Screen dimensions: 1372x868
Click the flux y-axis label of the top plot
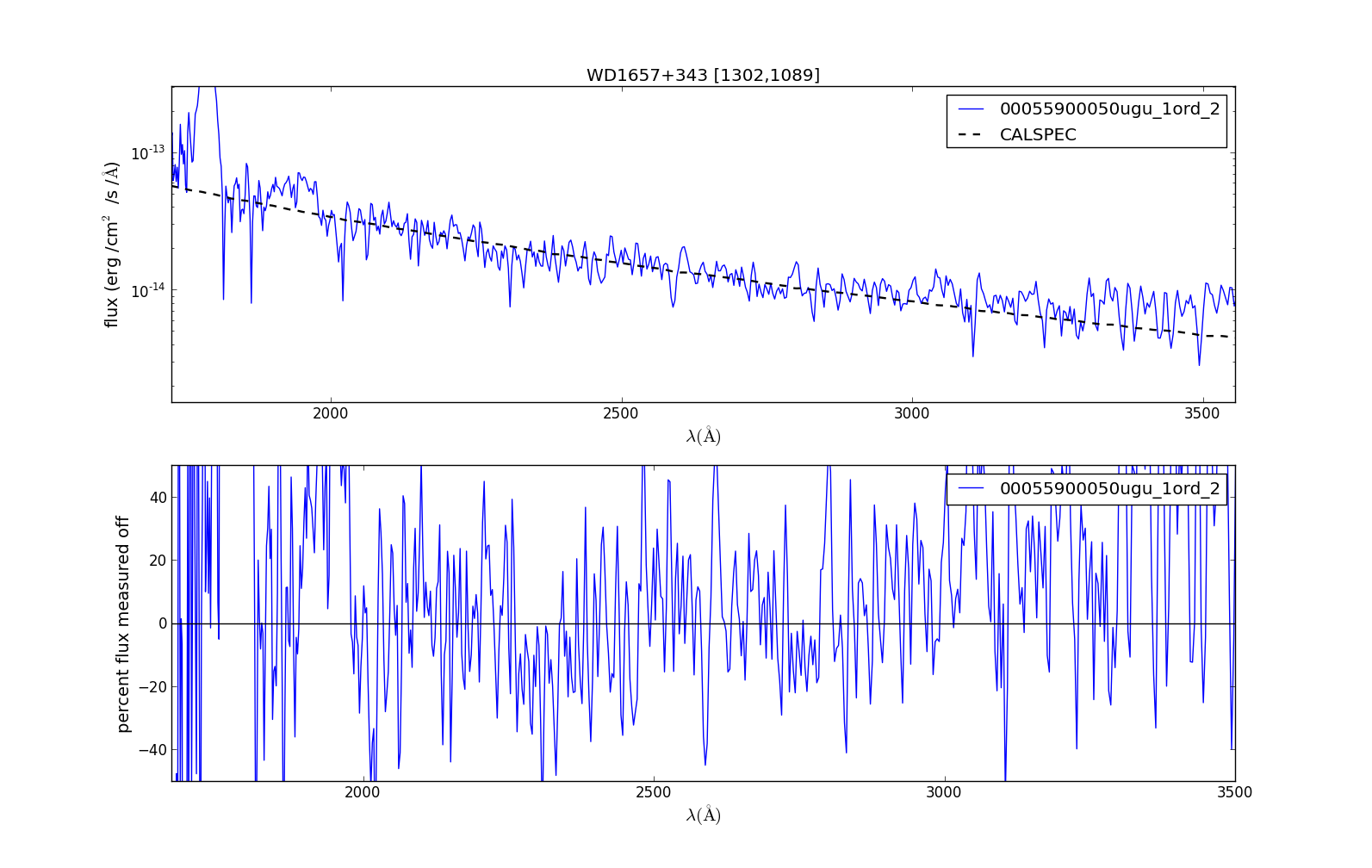click(112, 245)
